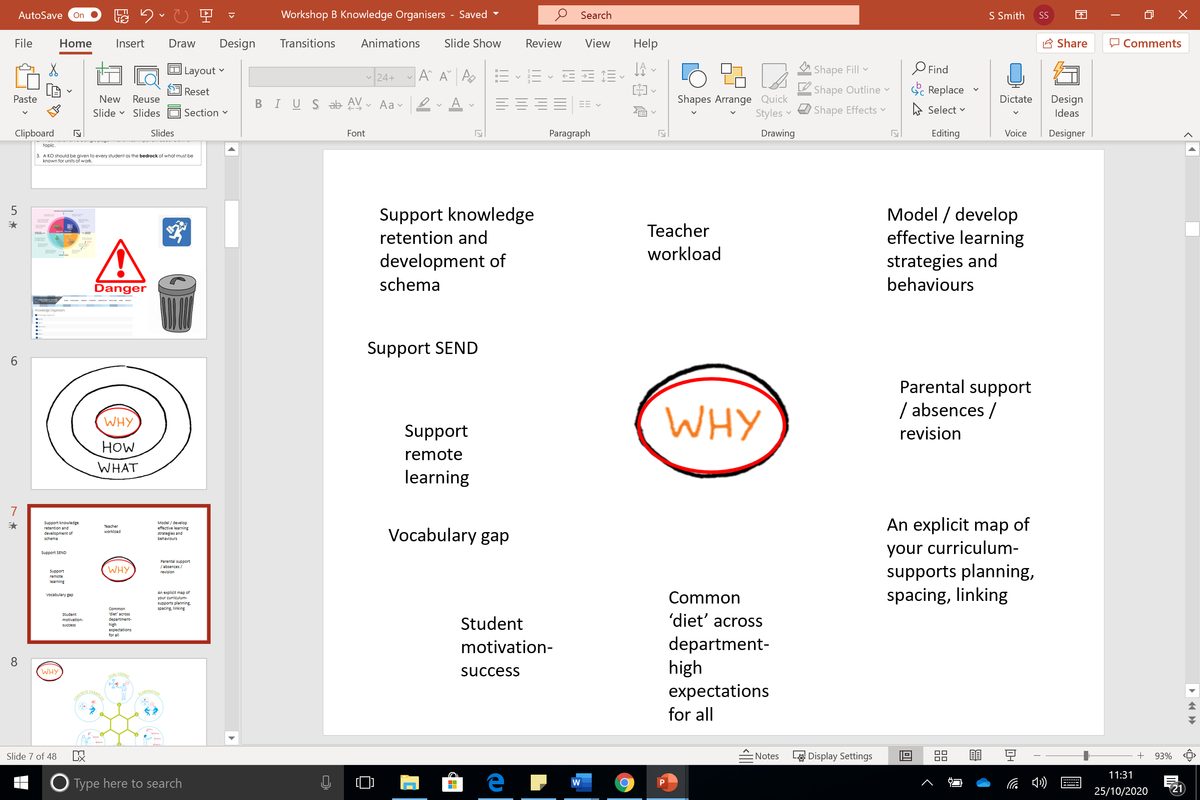Expand the Paste options arrow
1200x800 pixels.
coord(25,113)
